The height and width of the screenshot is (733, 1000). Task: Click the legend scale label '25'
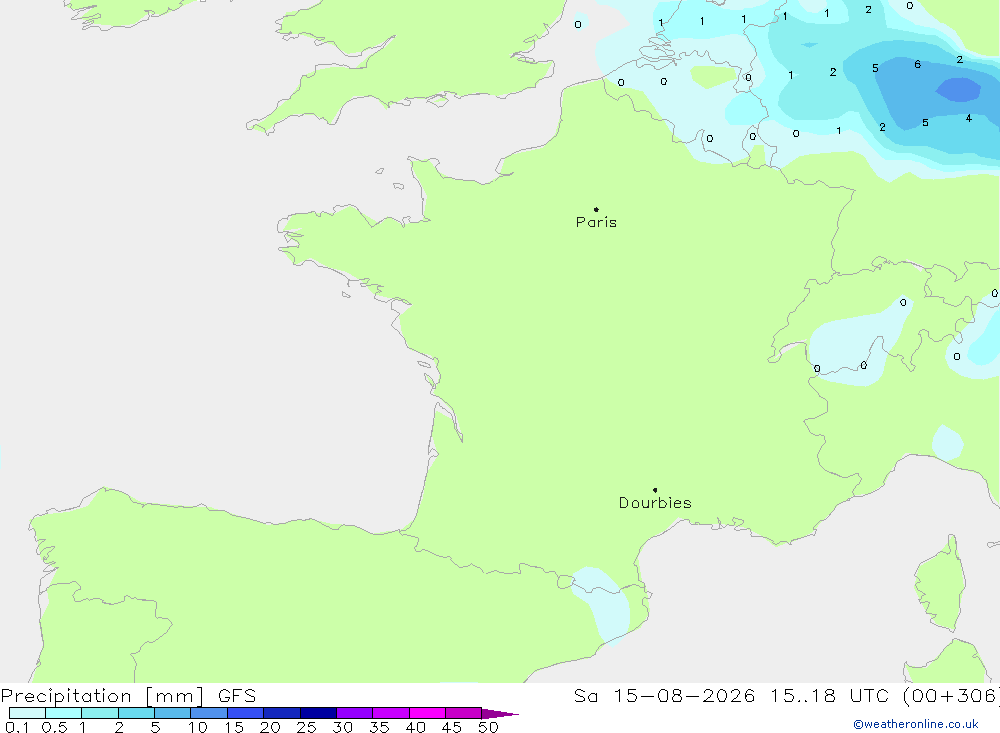[306, 727]
